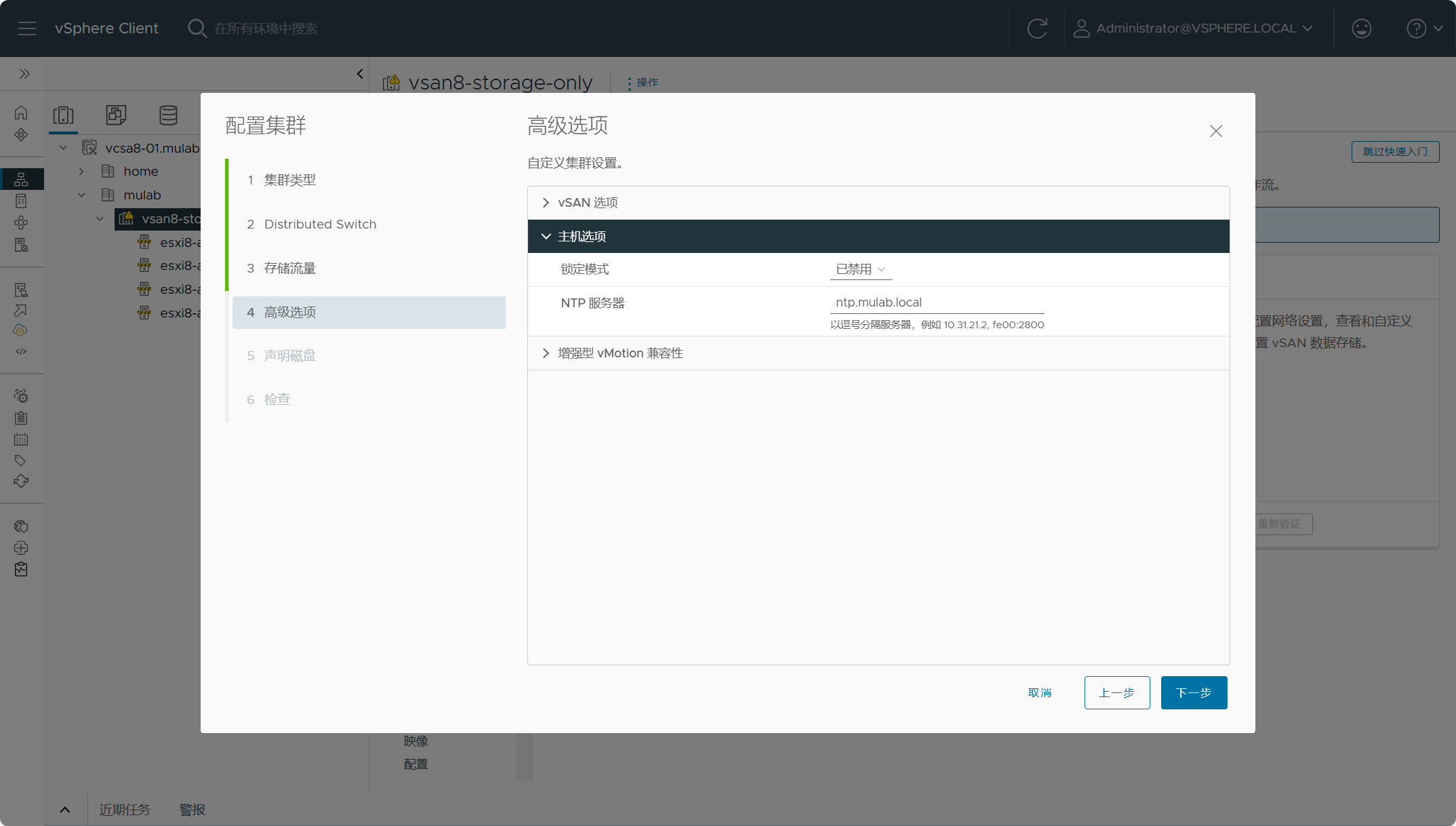Go to Home in sidebar
This screenshot has height=826, width=1456.
21,113
